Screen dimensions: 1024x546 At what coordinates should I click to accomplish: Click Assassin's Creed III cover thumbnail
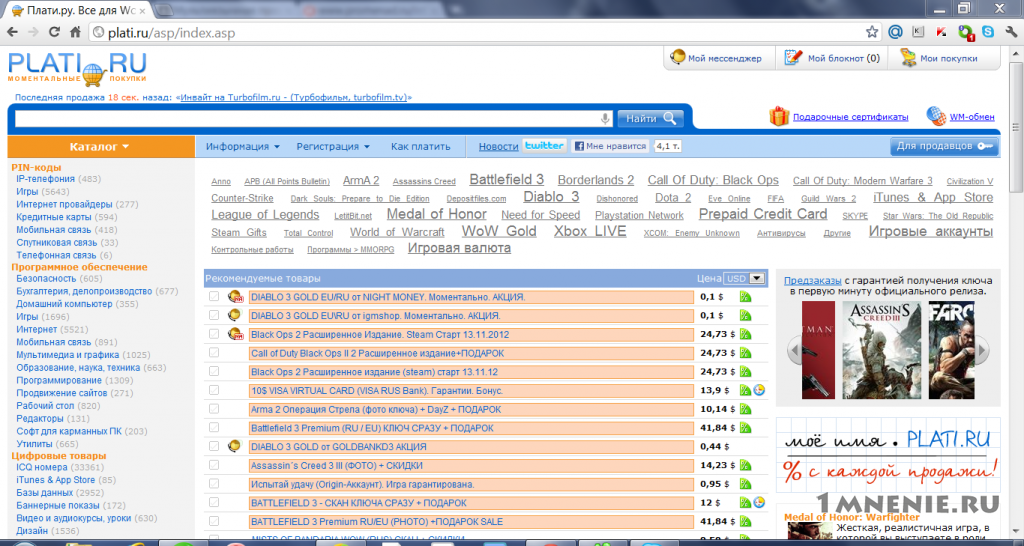[881, 350]
